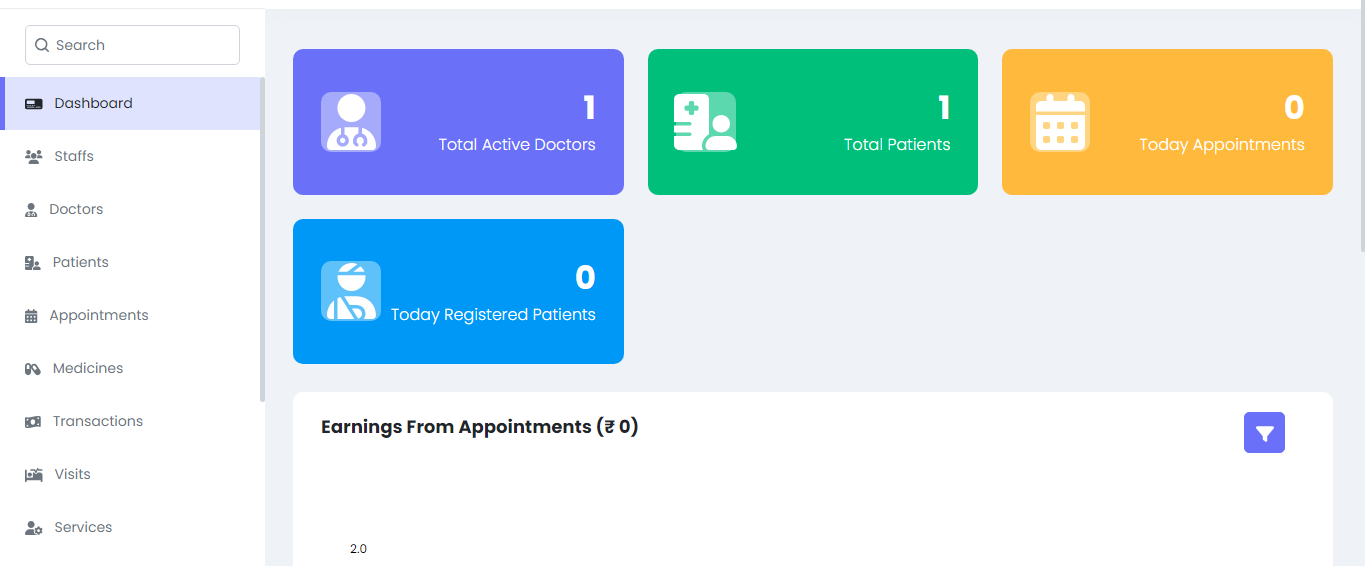The height and width of the screenshot is (566, 1365).
Task: Open the earnings filter funnel button
Action: pos(1264,433)
